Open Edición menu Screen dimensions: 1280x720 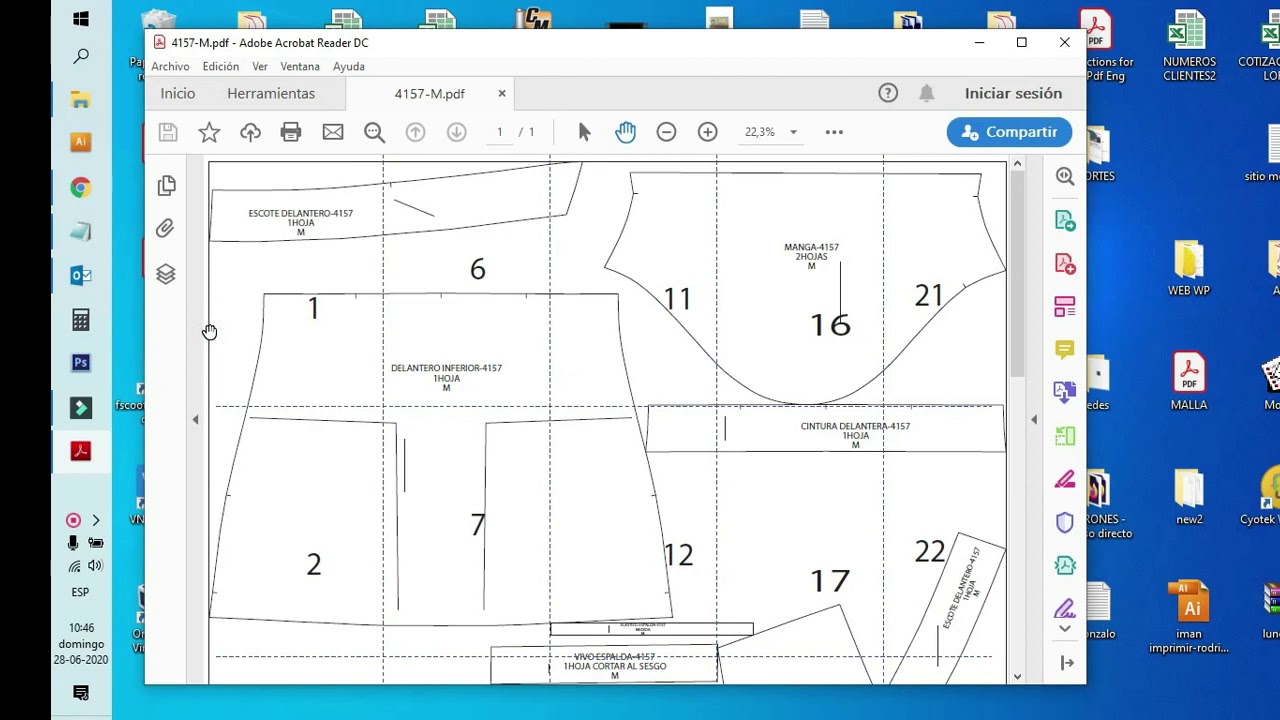[x=220, y=66]
